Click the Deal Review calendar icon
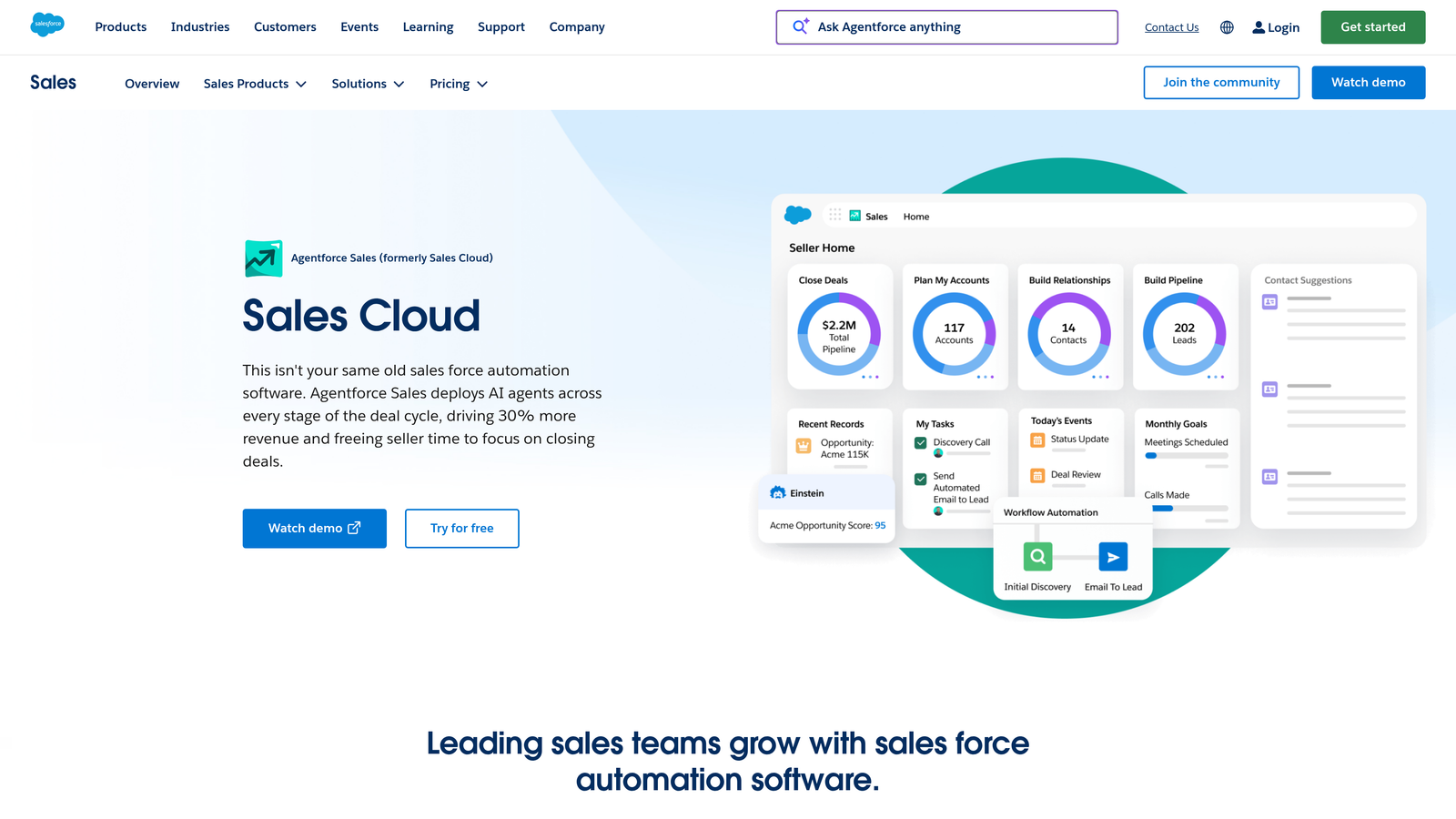This screenshot has height=819, width=1456. tap(1037, 475)
